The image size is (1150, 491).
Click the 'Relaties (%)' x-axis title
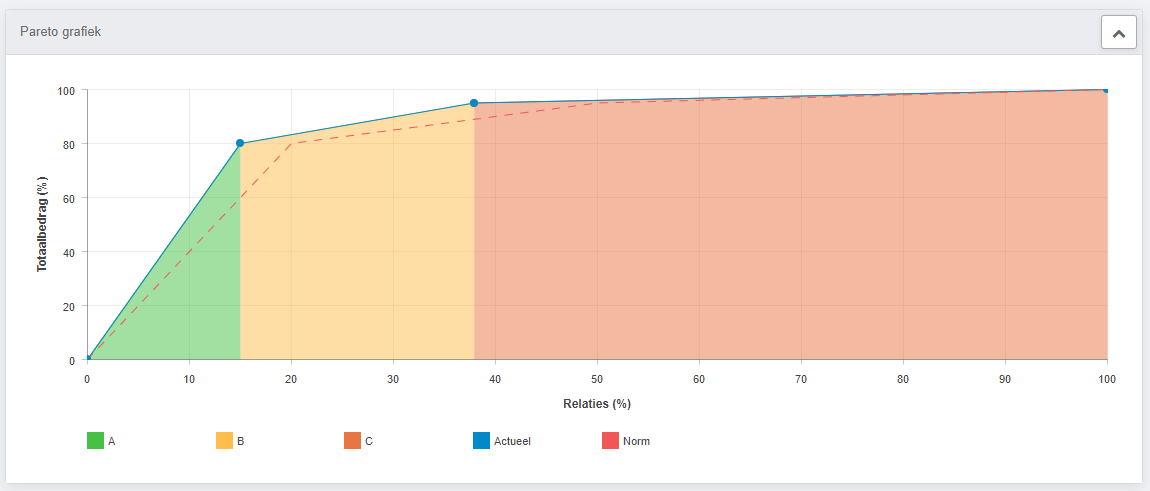[x=597, y=404]
